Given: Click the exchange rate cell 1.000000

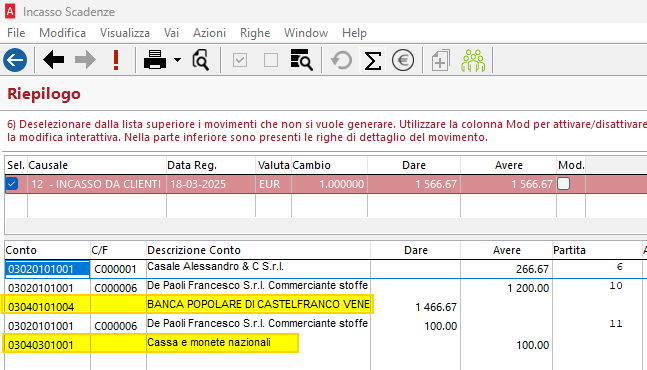Looking at the screenshot, I should [x=329, y=184].
